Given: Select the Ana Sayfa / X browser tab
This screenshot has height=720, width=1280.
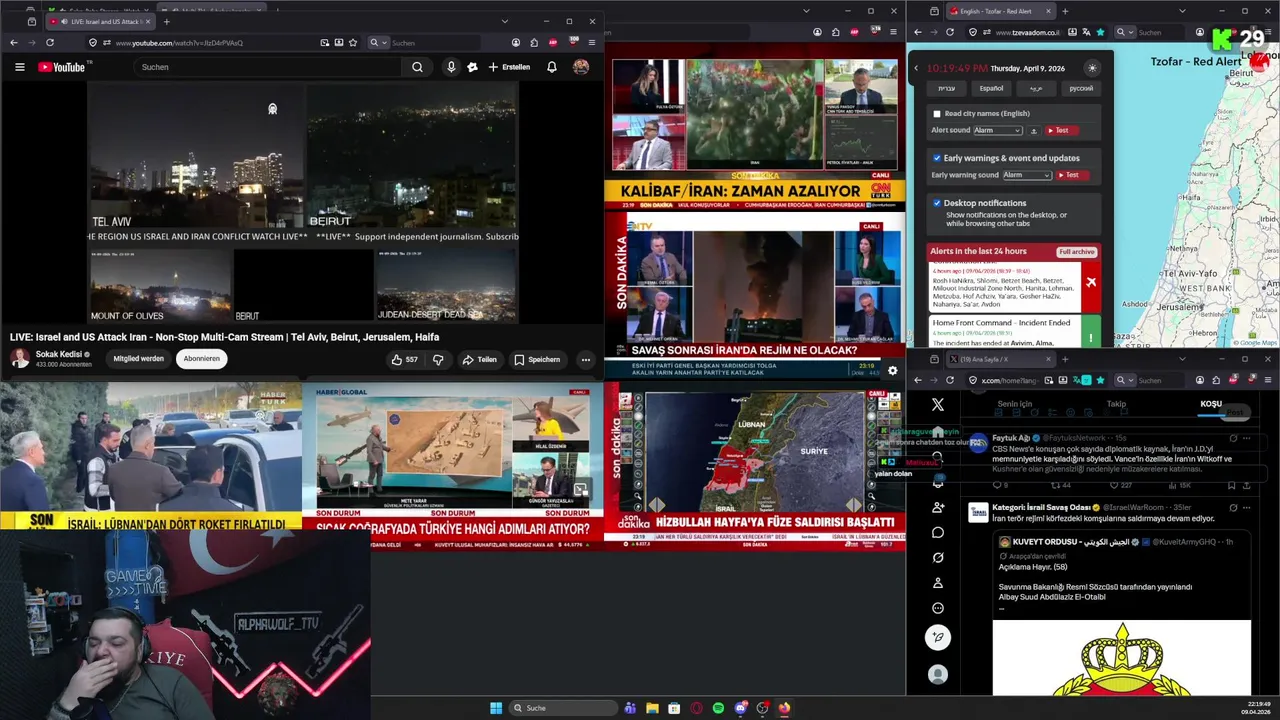Looking at the screenshot, I should click(x=1001, y=359).
